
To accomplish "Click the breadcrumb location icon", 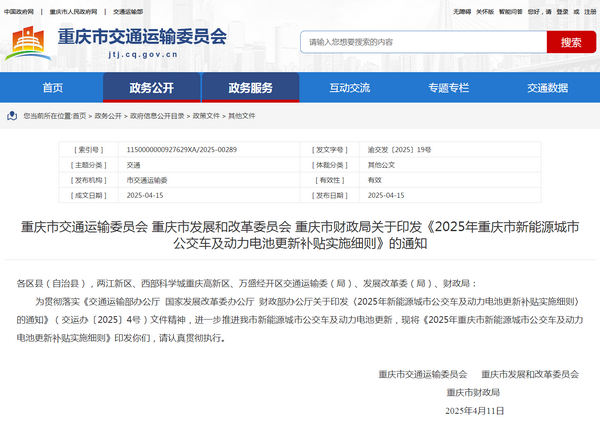I will point(14,116).
